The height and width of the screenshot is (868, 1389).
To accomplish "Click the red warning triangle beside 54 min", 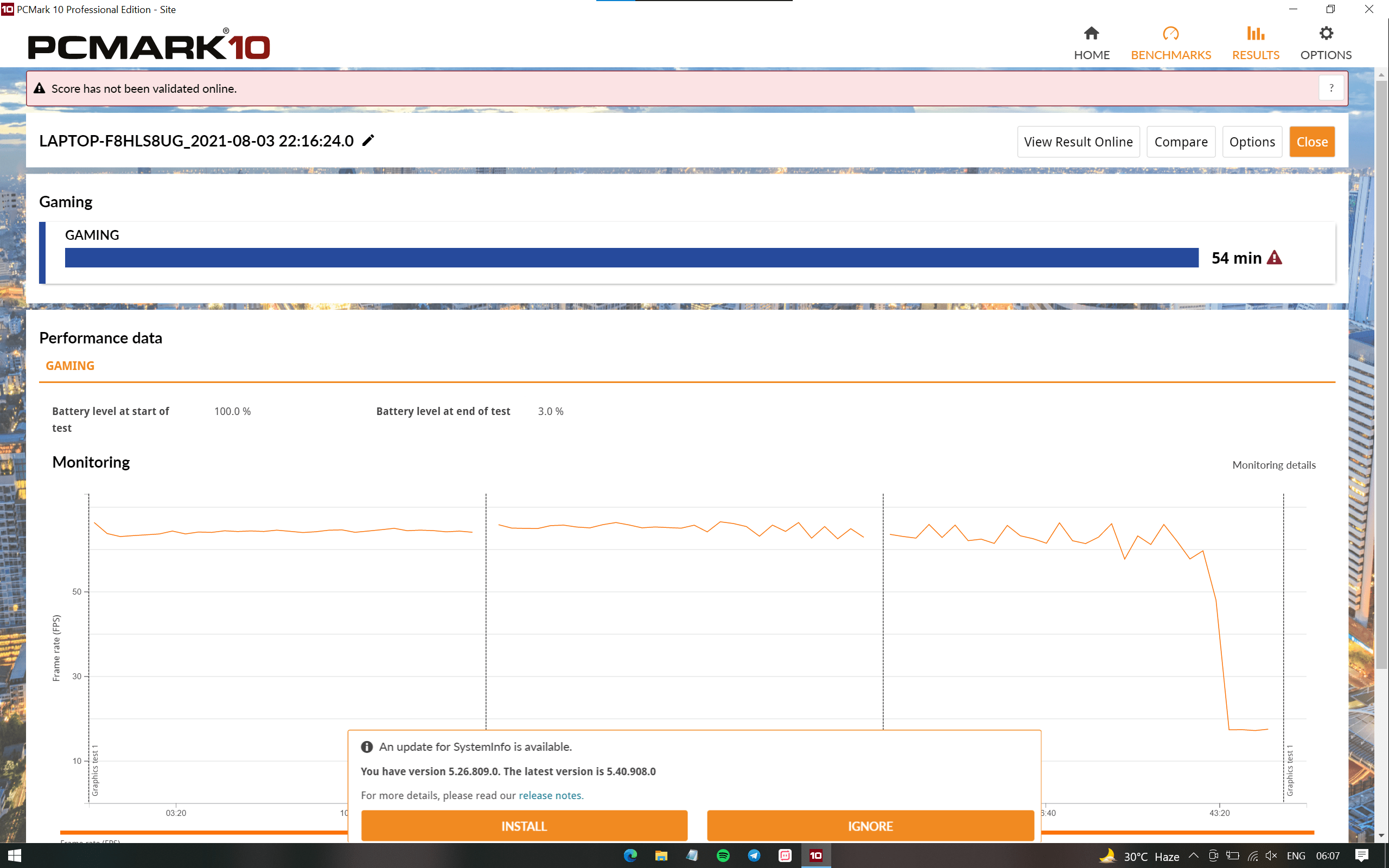I will (1274, 258).
